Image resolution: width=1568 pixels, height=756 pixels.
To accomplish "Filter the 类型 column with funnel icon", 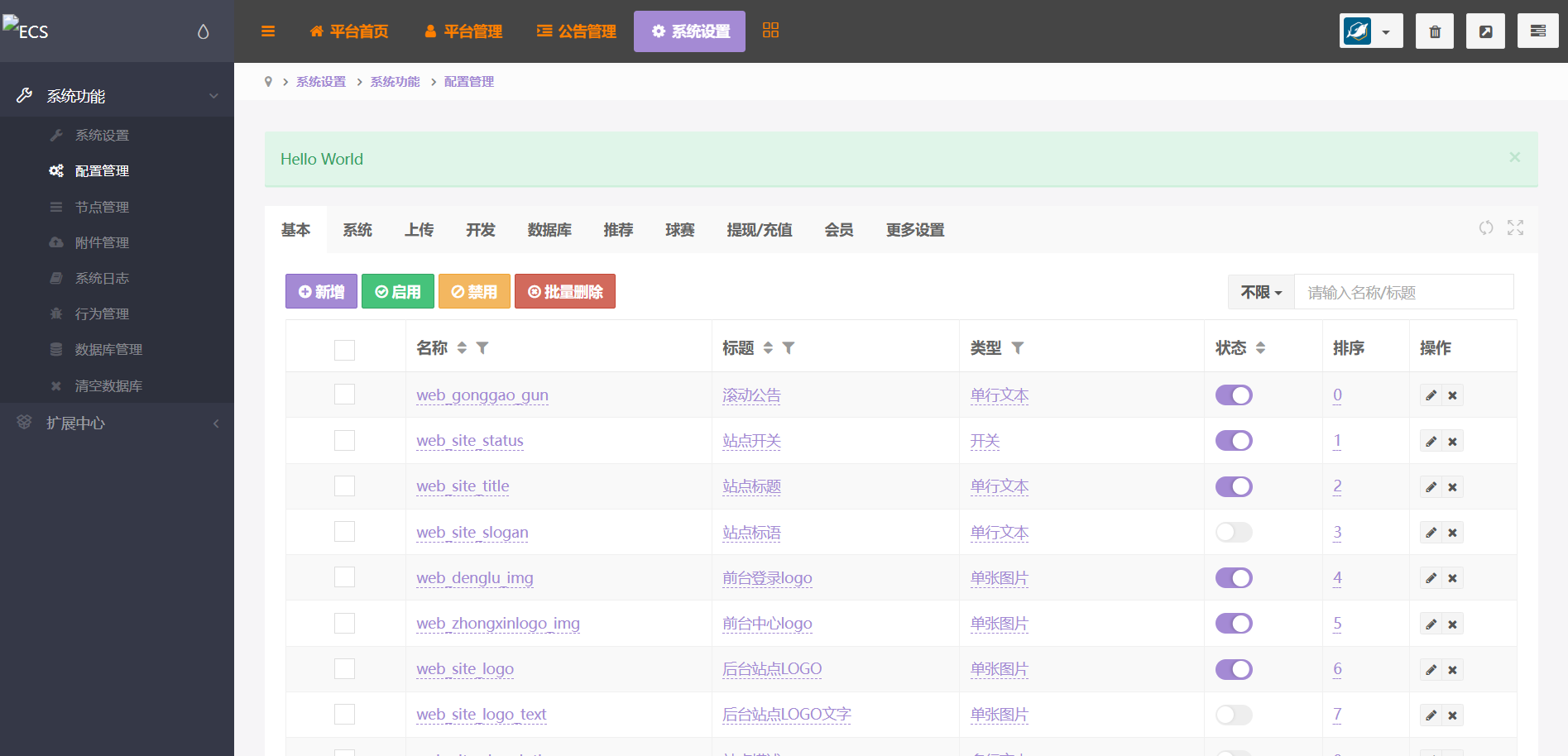I will pyautogui.click(x=1018, y=348).
